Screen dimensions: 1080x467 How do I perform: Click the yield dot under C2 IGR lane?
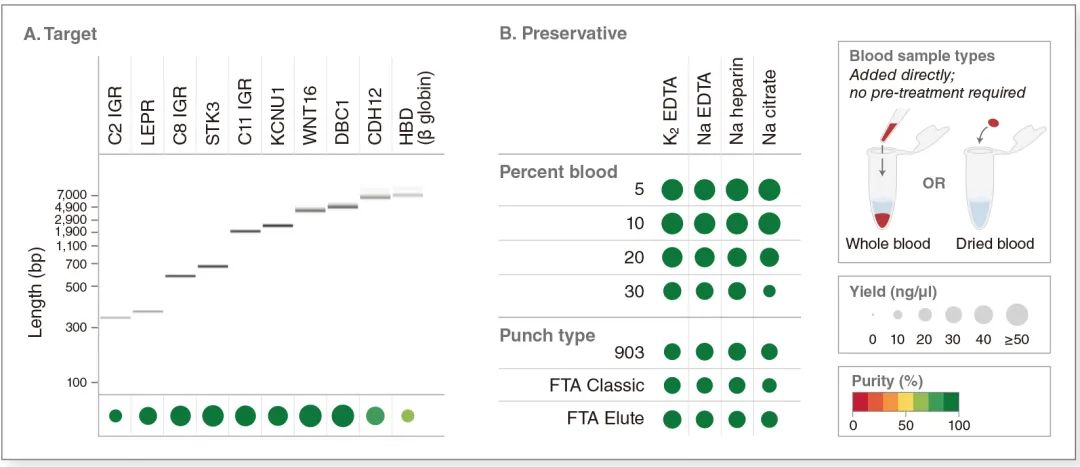115,415
